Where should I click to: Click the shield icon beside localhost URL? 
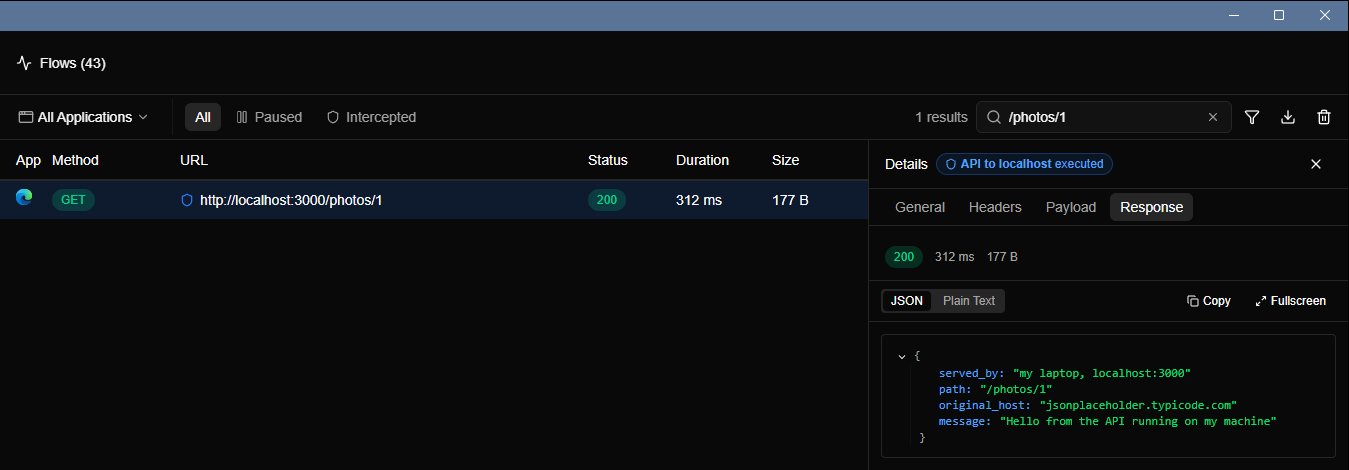[186, 200]
